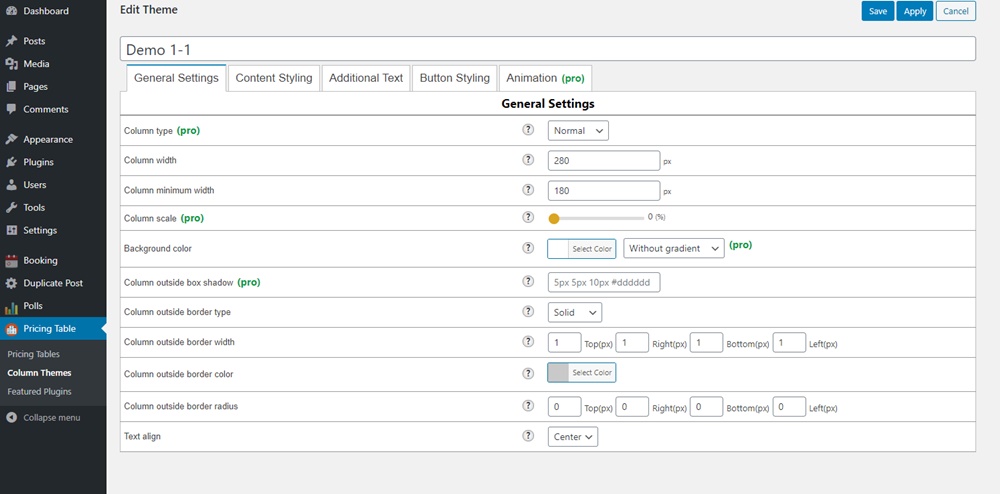This screenshot has width=1000, height=494.
Task: Click the Column scale slider handle
Action: tap(554, 219)
